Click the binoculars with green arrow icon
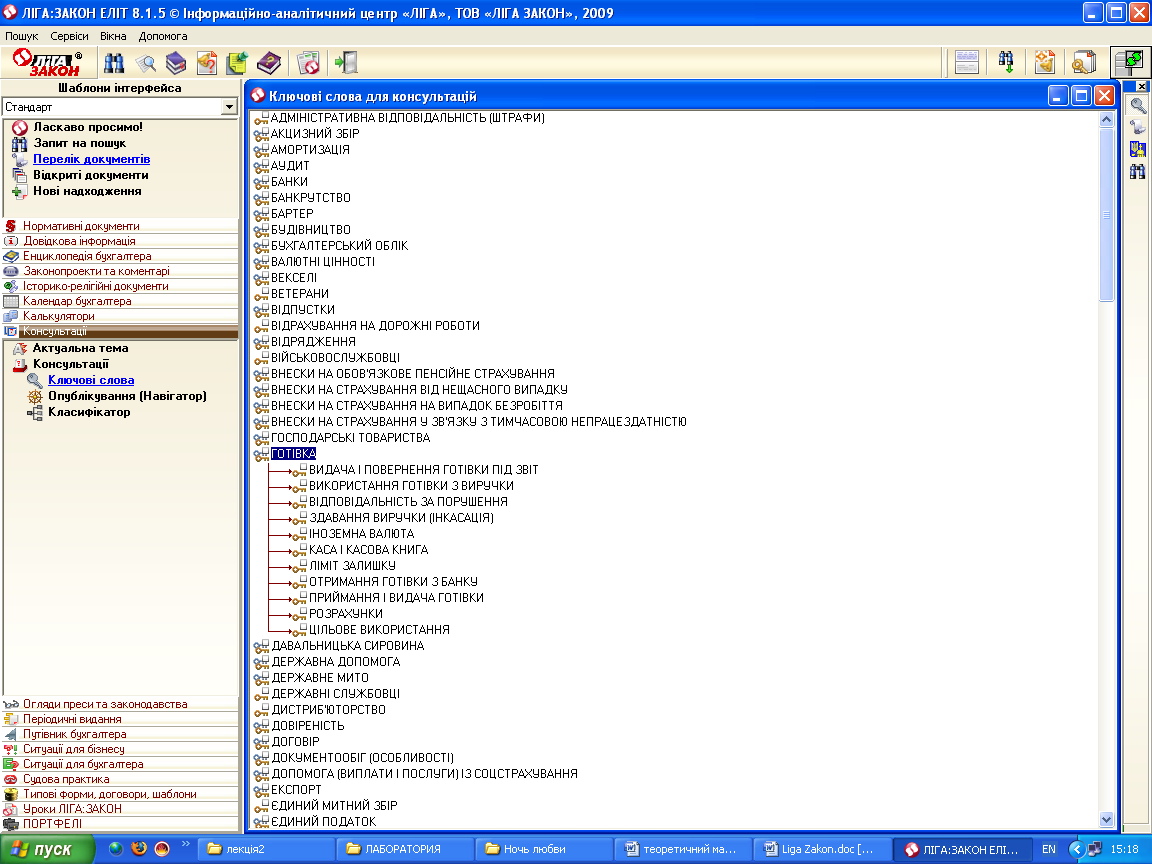The height and width of the screenshot is (864, 1152). [1006, 63]
